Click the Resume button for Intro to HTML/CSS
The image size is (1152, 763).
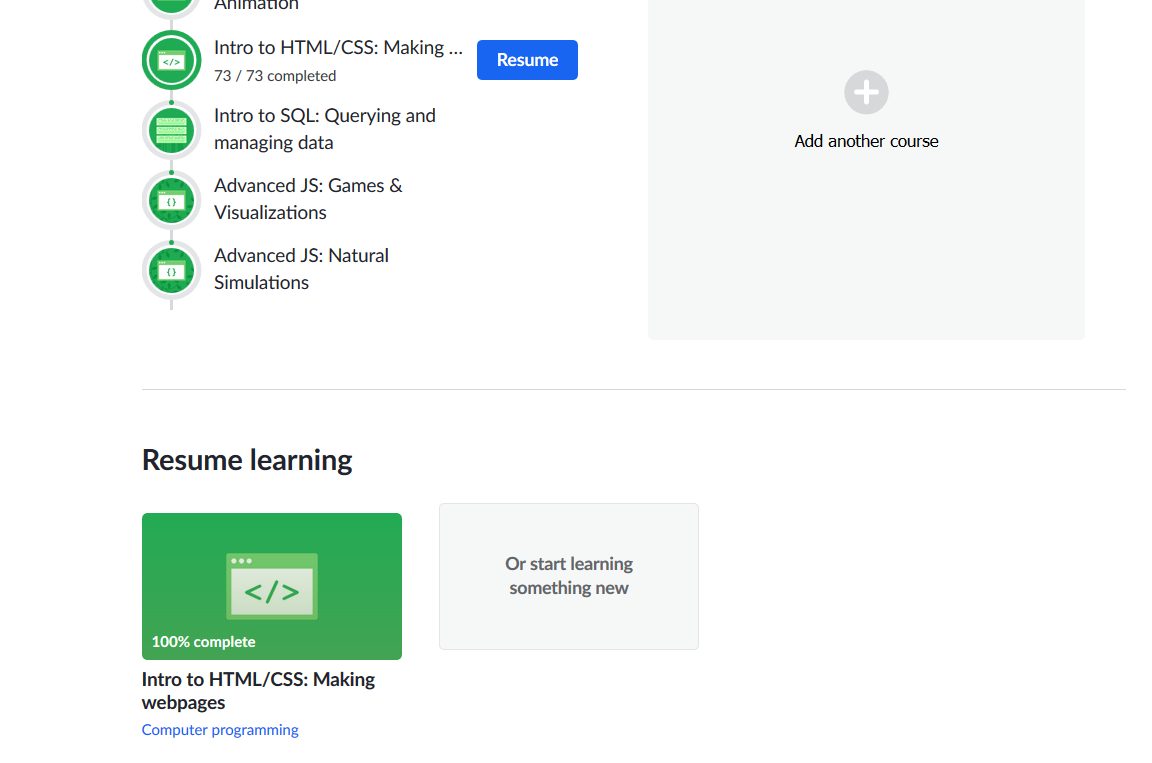click(x=527, y=60)
